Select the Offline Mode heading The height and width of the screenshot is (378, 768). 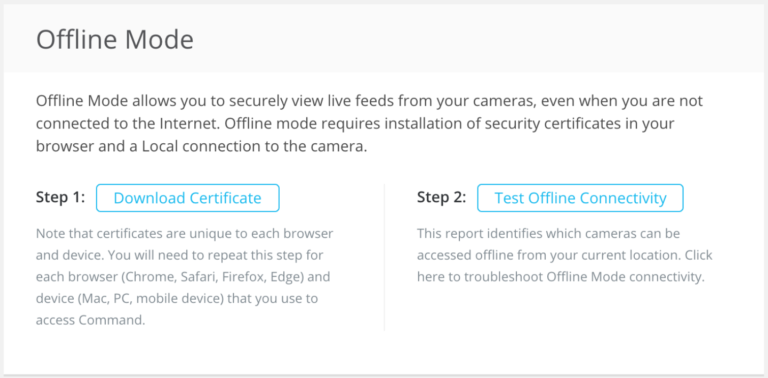115,40
